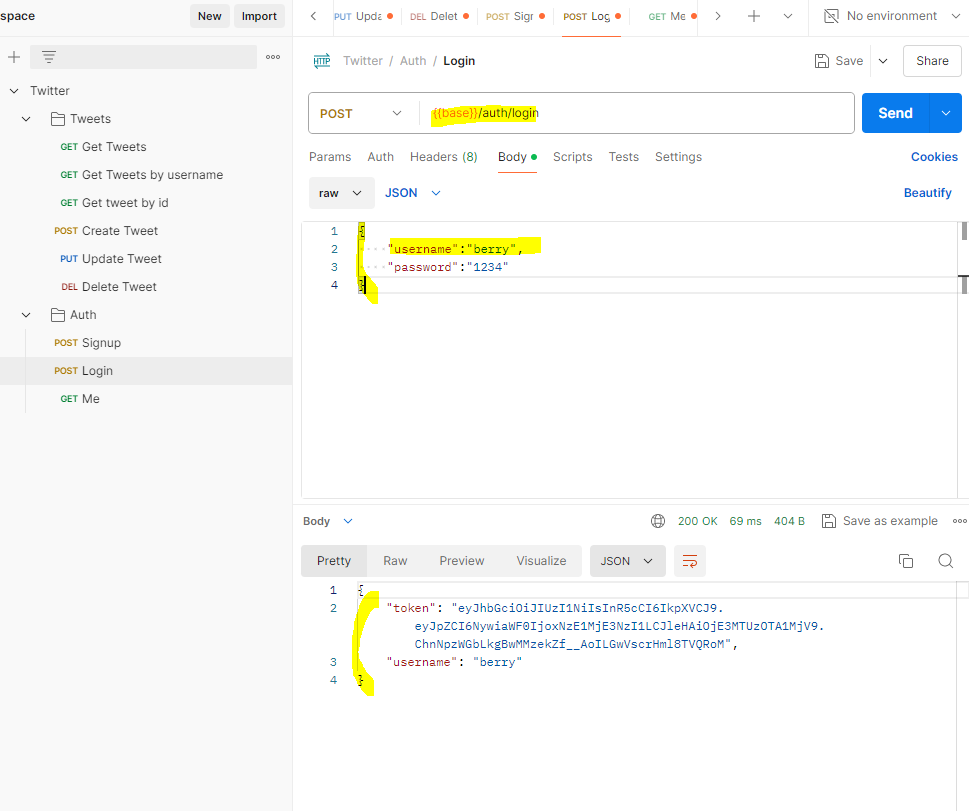Click the No environment icon
Image resolution: width=969 pixels, height=811 pixels.
pos(831,16)
